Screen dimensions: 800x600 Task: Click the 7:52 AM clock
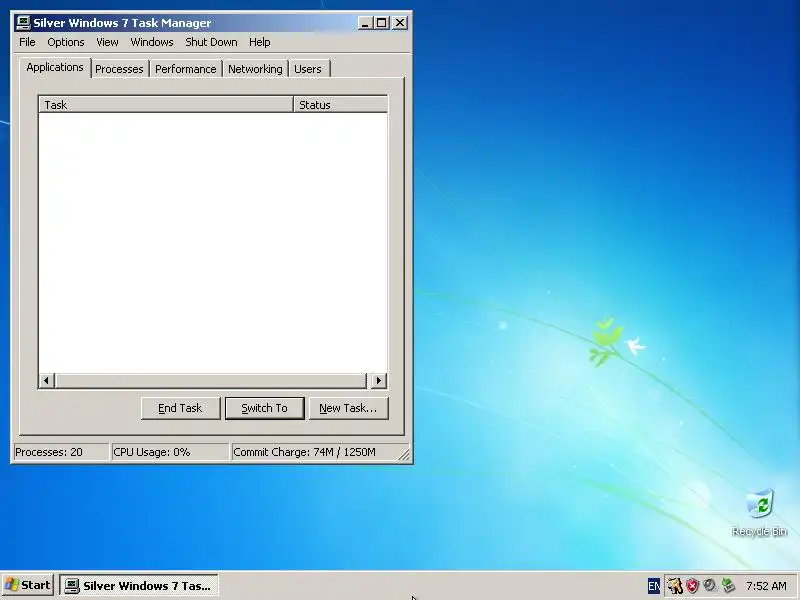coord(766,586)
